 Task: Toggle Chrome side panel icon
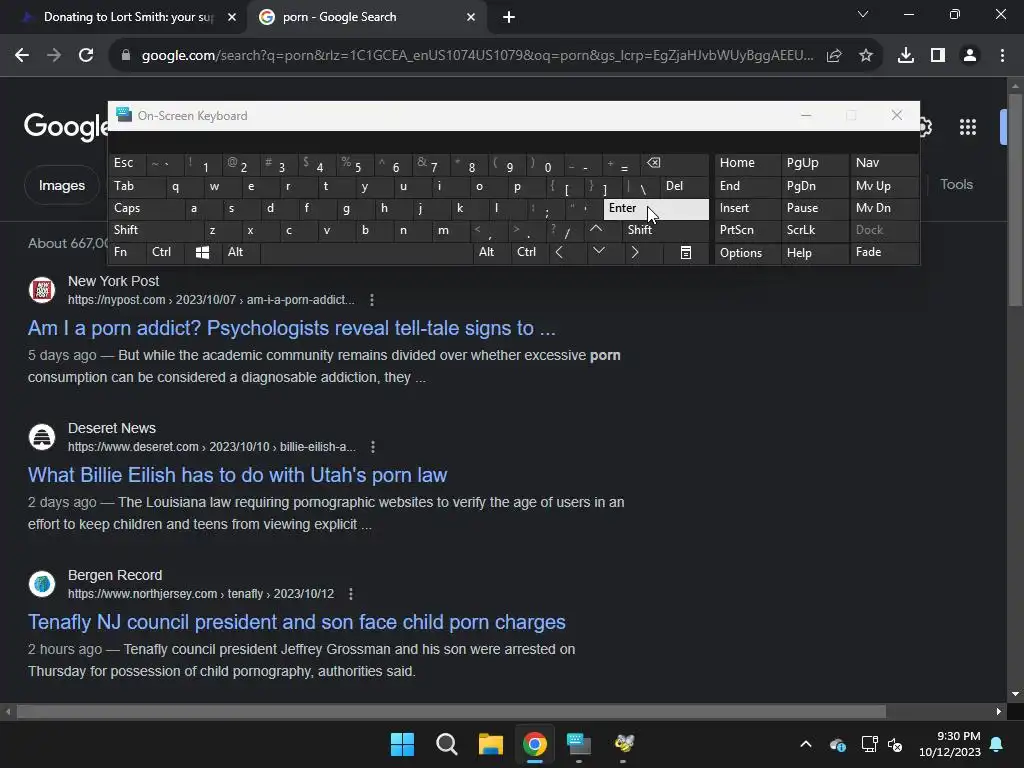[938, 56]
